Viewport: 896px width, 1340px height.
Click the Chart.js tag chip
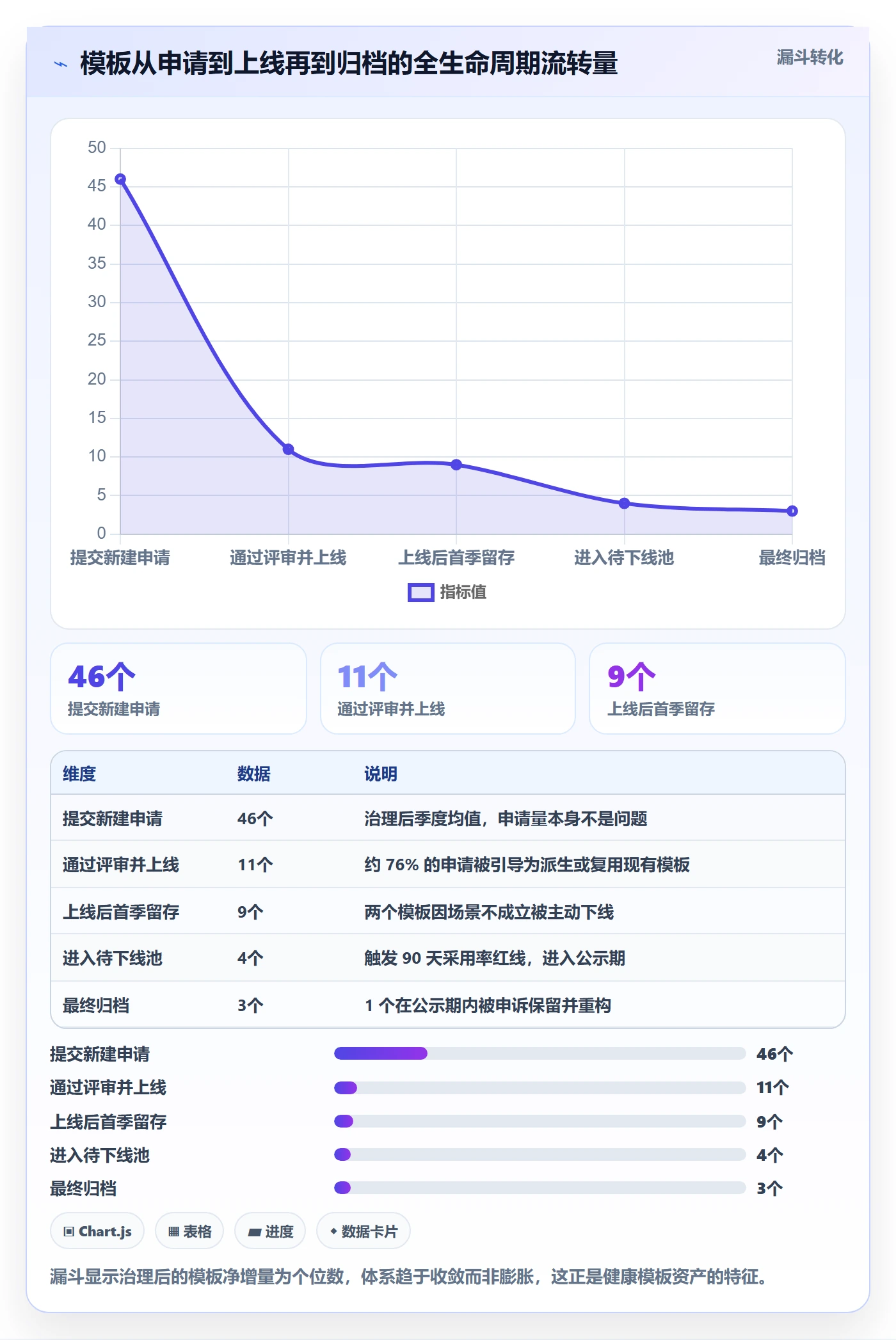pyautogui.click(x=97, y=1231)
